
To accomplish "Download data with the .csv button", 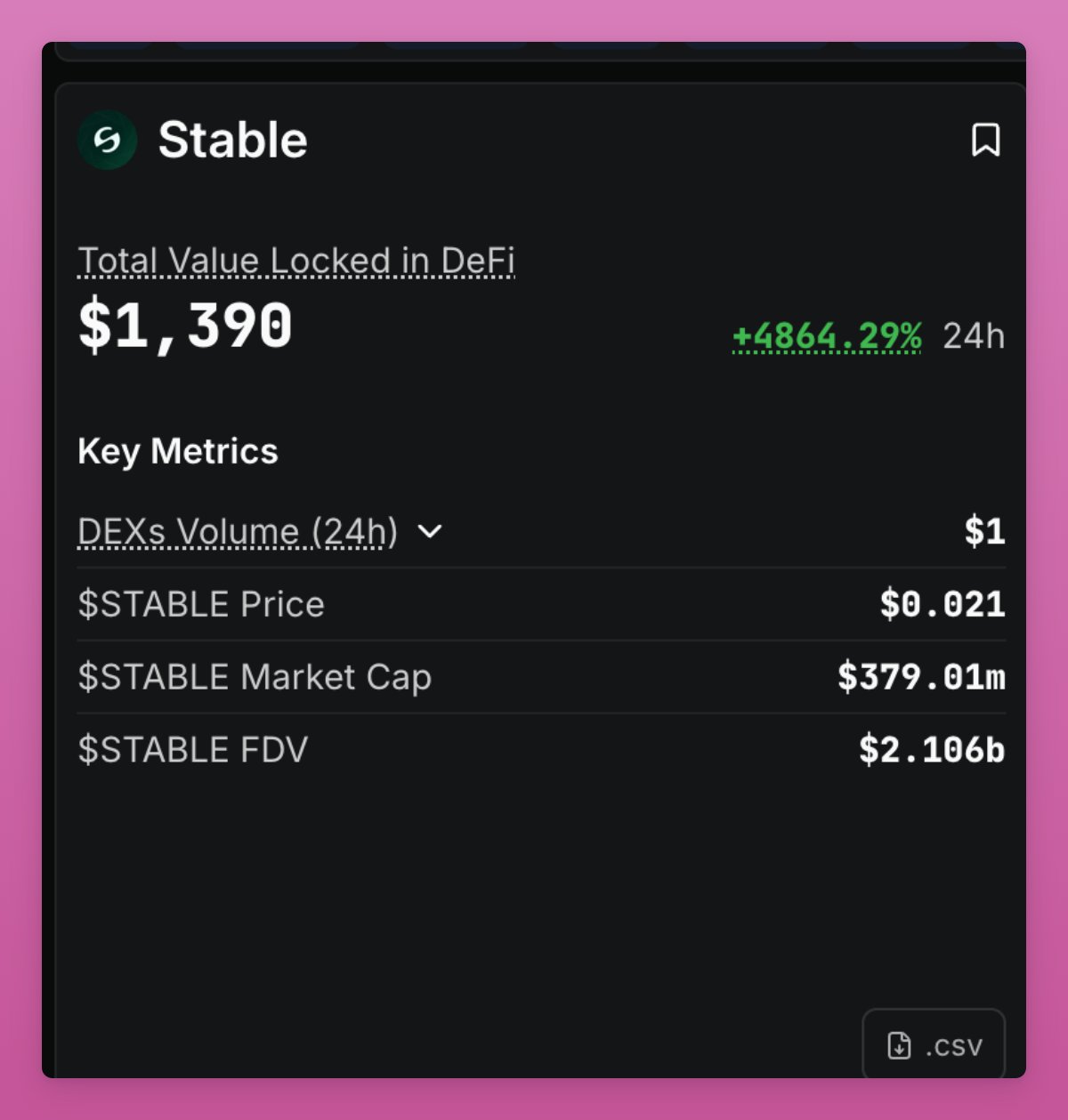I will point(934,1045).
